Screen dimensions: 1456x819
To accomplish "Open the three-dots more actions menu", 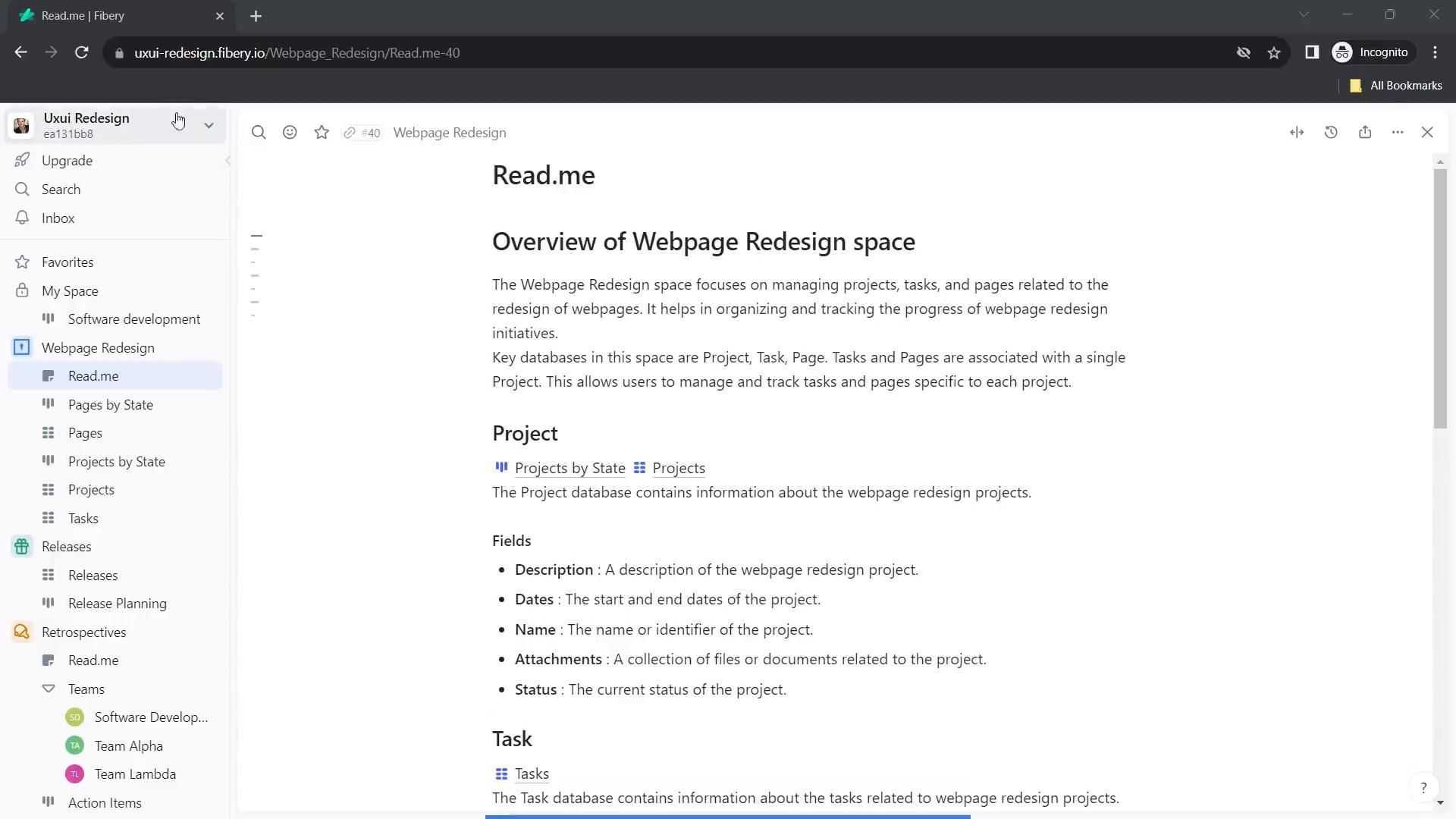I will coord(1398,133).
